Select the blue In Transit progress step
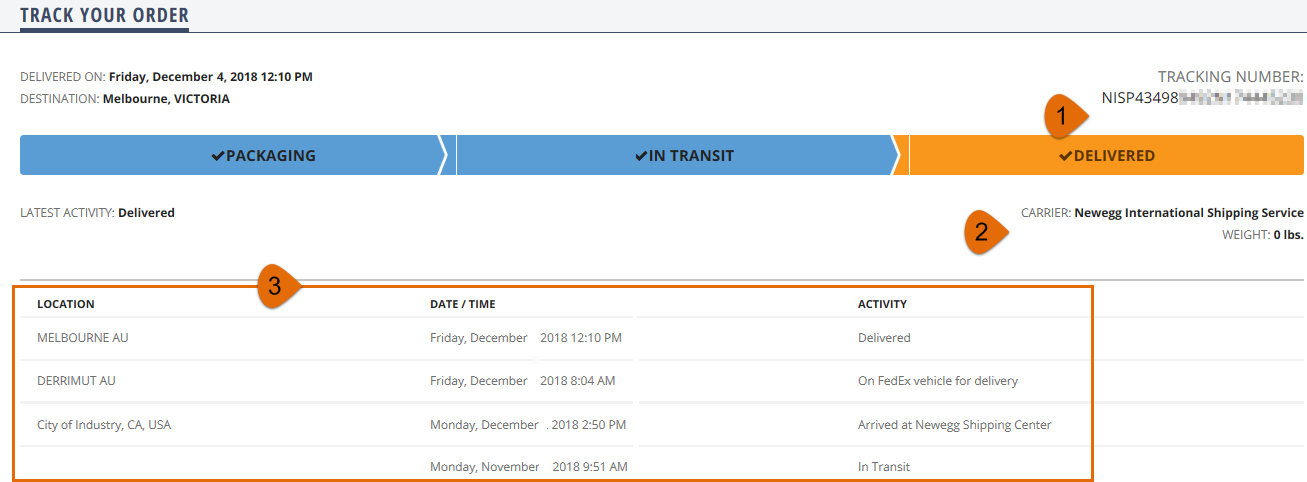The height and width of the screenshot is (482, 1307). pyautogui.click(x=677, y=156)
